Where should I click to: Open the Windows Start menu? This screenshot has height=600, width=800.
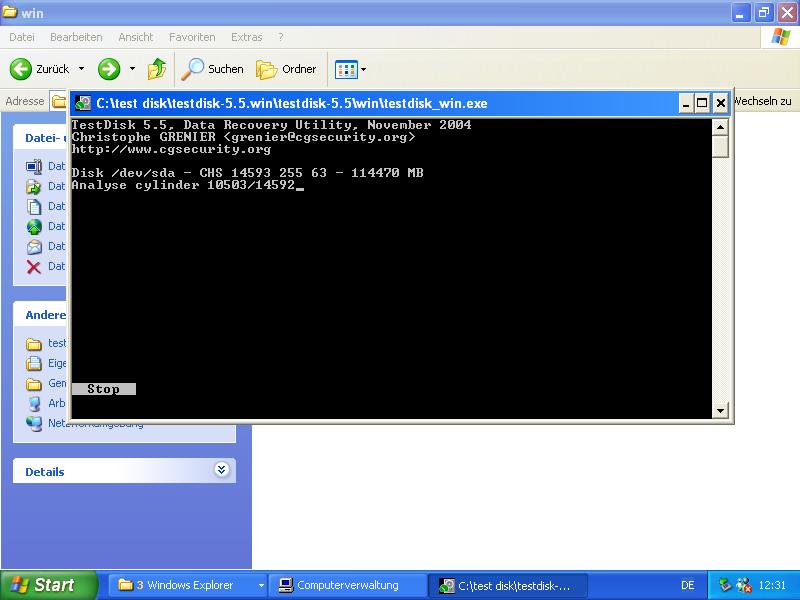click(48, 585)
